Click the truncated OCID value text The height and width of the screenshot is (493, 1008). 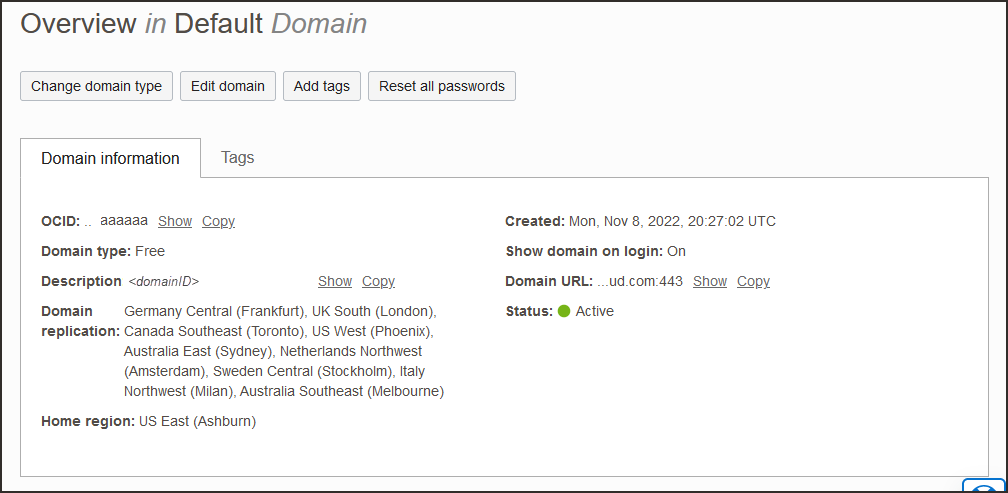(124, 220)
